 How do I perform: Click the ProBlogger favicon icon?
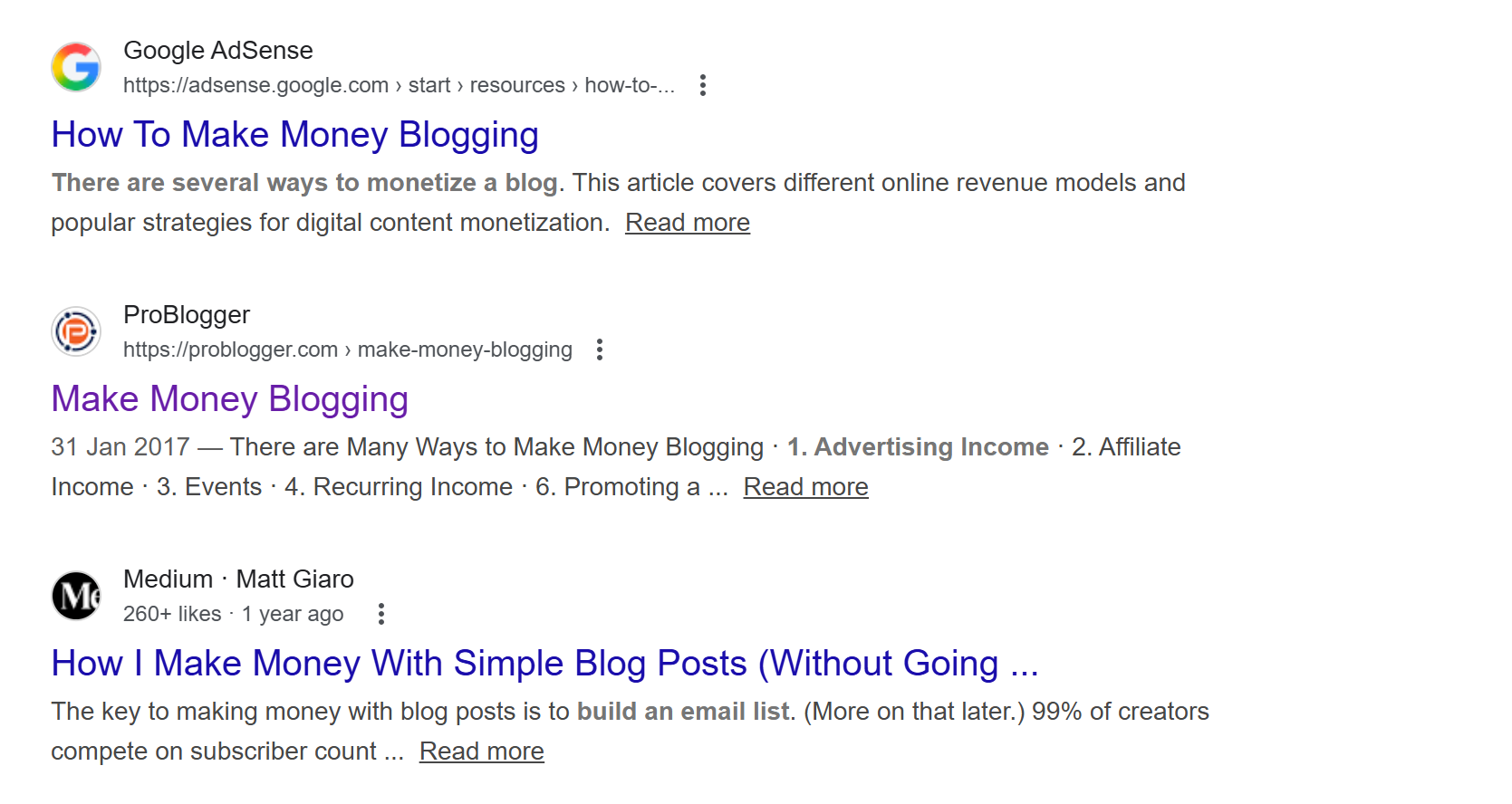click(x=76, y=331)
